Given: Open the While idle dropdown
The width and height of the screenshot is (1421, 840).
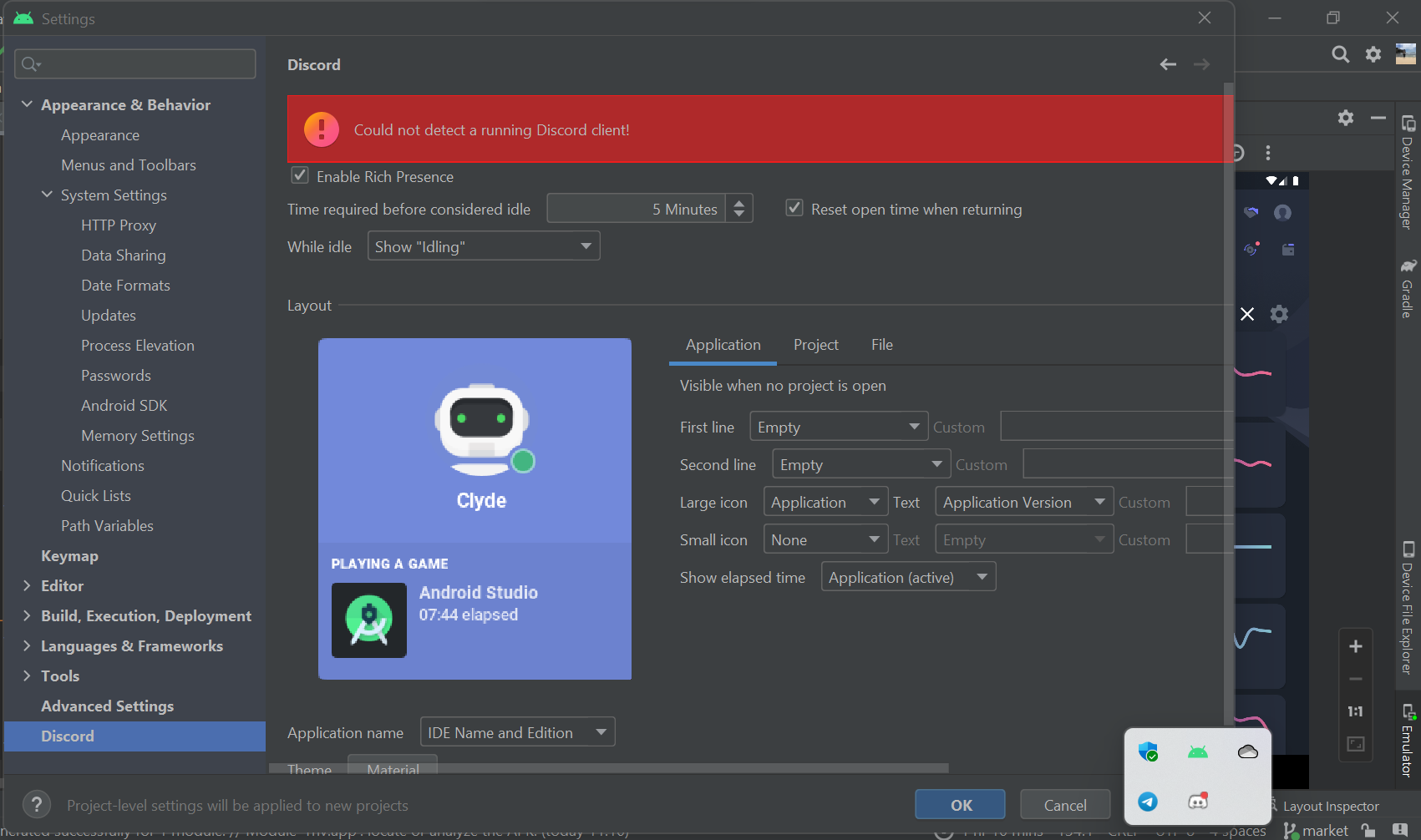Looking at the screenshot, I should click(484, 245).
